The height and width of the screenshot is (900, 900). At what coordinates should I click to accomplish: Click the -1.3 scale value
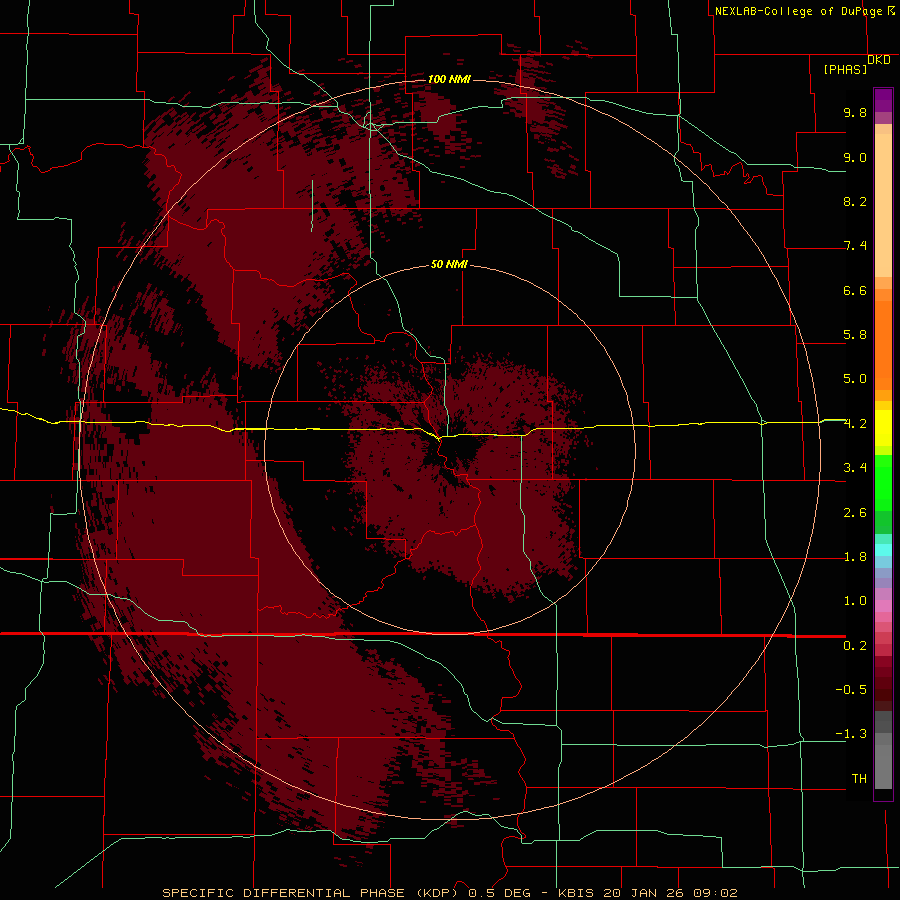click(851, 734)
